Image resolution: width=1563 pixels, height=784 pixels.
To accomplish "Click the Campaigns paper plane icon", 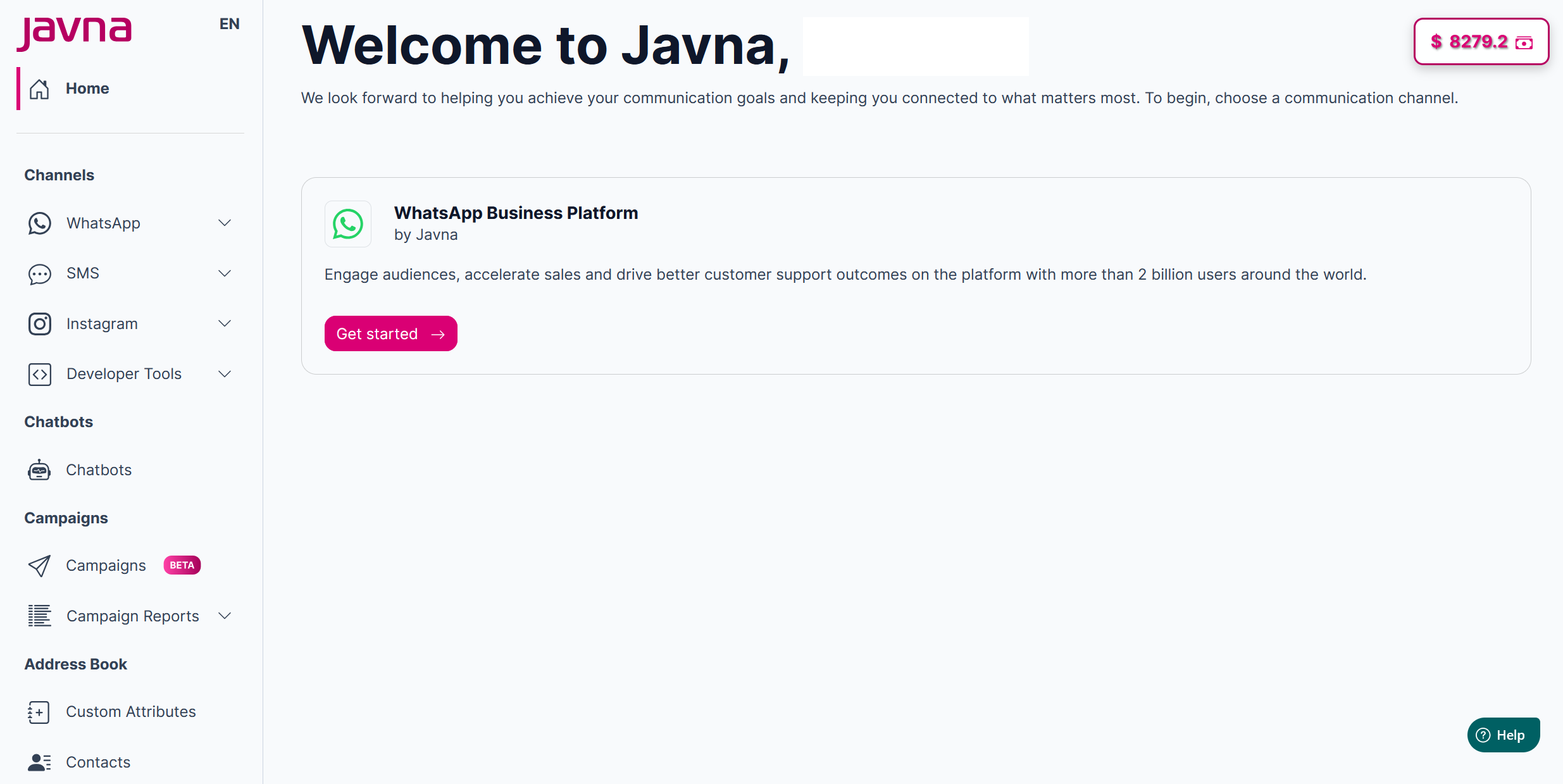I will [x=39, y=566].
